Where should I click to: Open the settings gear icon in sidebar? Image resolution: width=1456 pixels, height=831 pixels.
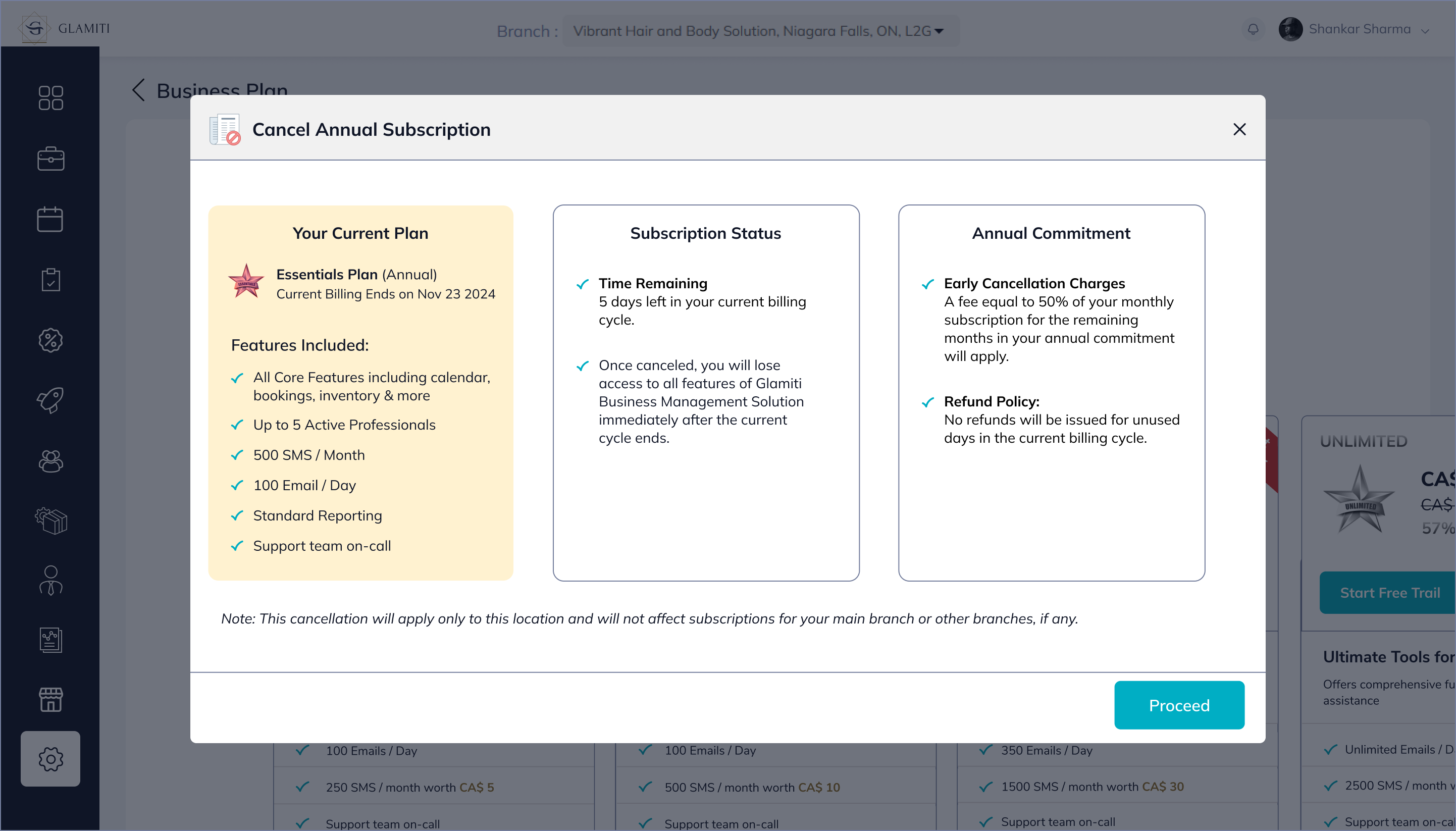[50, 759]
